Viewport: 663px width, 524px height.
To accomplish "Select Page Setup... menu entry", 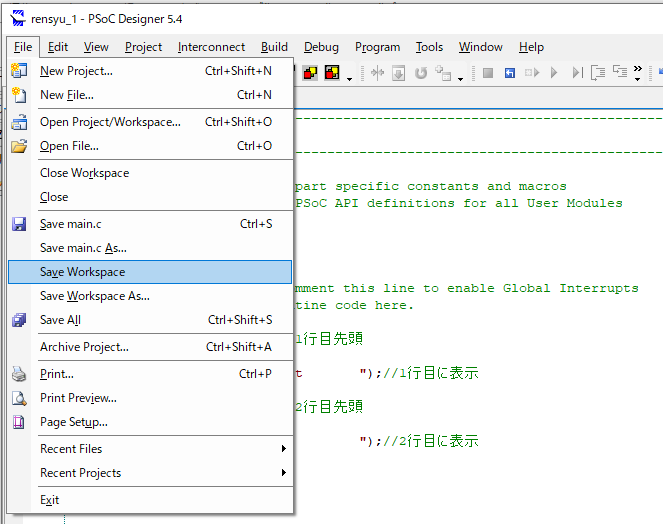I will coord(150,422).
